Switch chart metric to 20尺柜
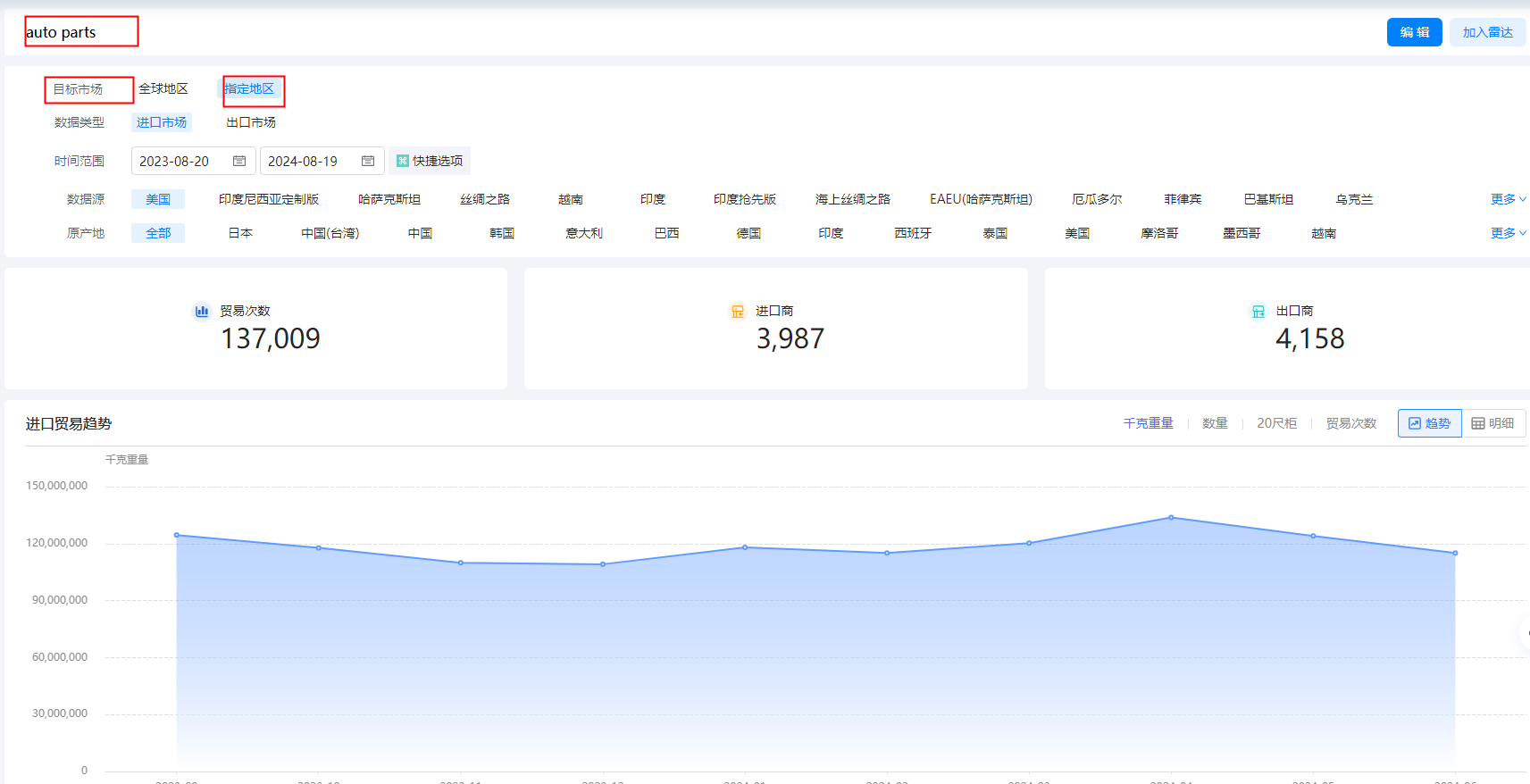 click(1276, 423)
